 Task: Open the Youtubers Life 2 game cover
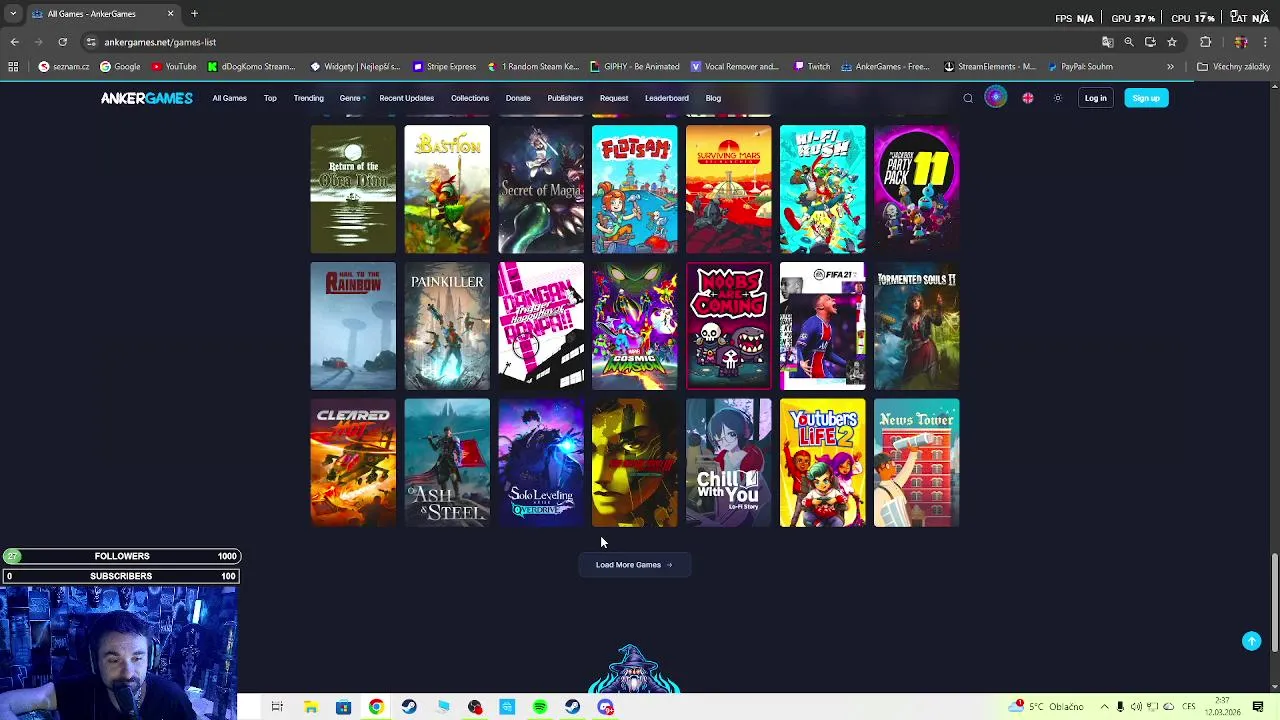coord(823,463)
